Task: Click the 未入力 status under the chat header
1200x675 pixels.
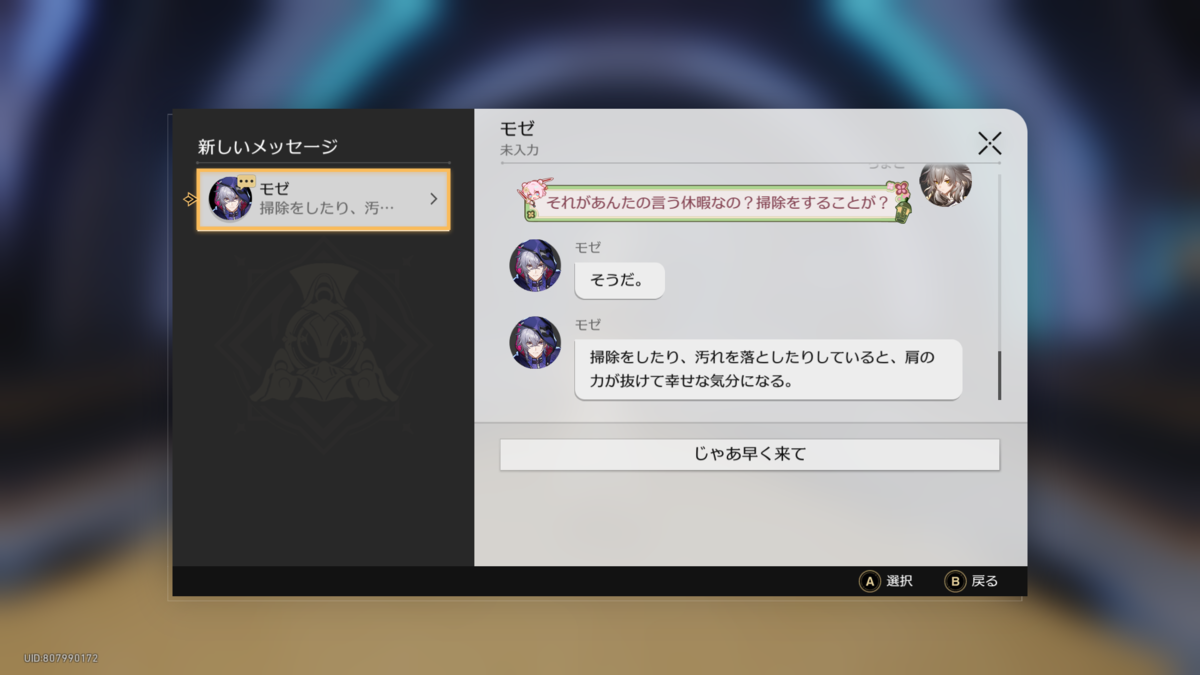Action: click(520, 151)
